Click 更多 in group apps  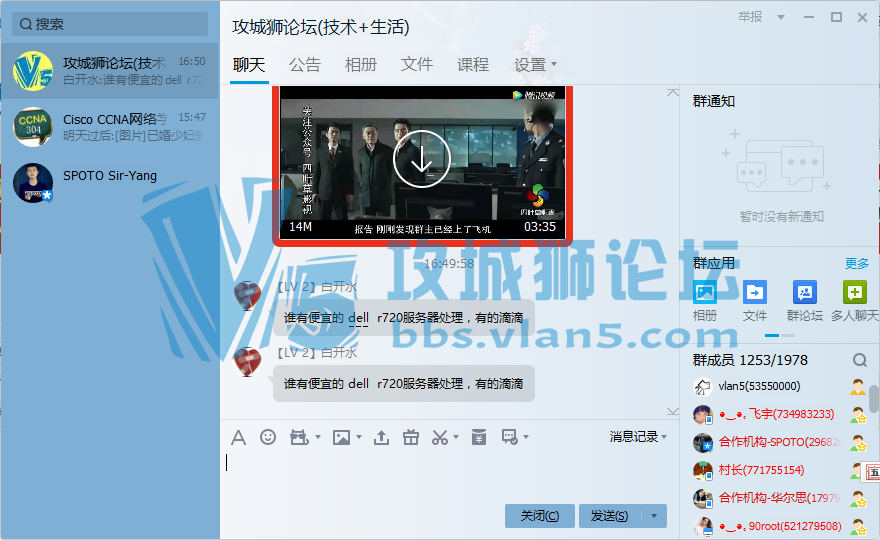[857, 263]
